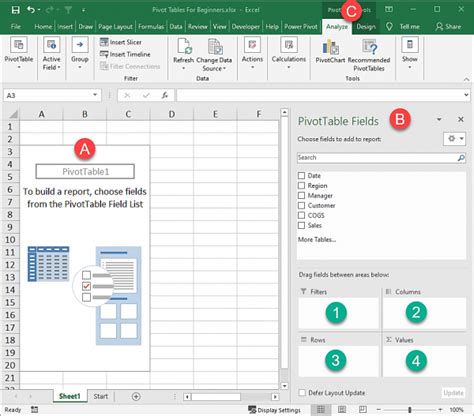Switch to the Home tab
This screenshot has width=474, height=416.
point(43,27)
